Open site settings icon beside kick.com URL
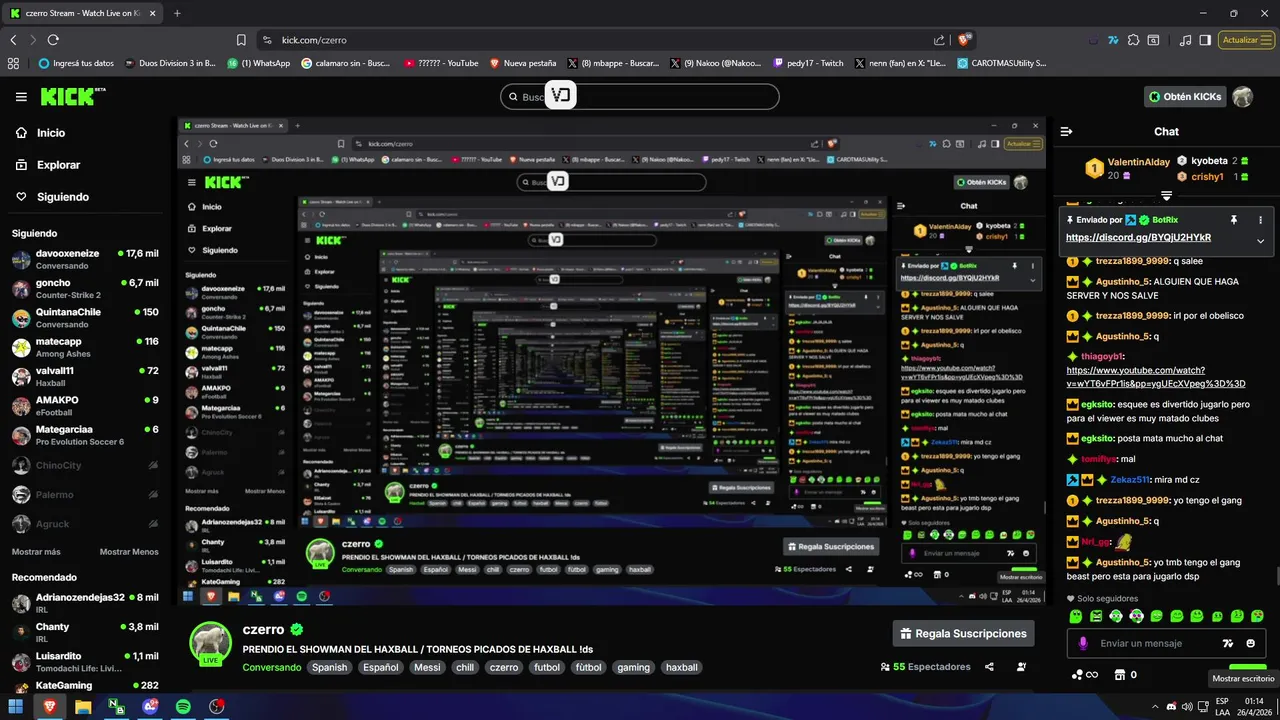 [x=266, y=40]
